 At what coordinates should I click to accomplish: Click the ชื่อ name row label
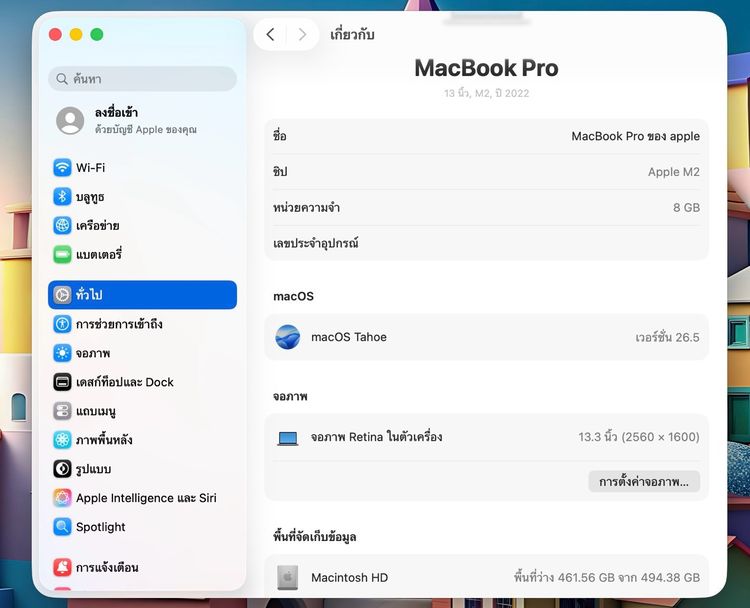pos(279,136)
